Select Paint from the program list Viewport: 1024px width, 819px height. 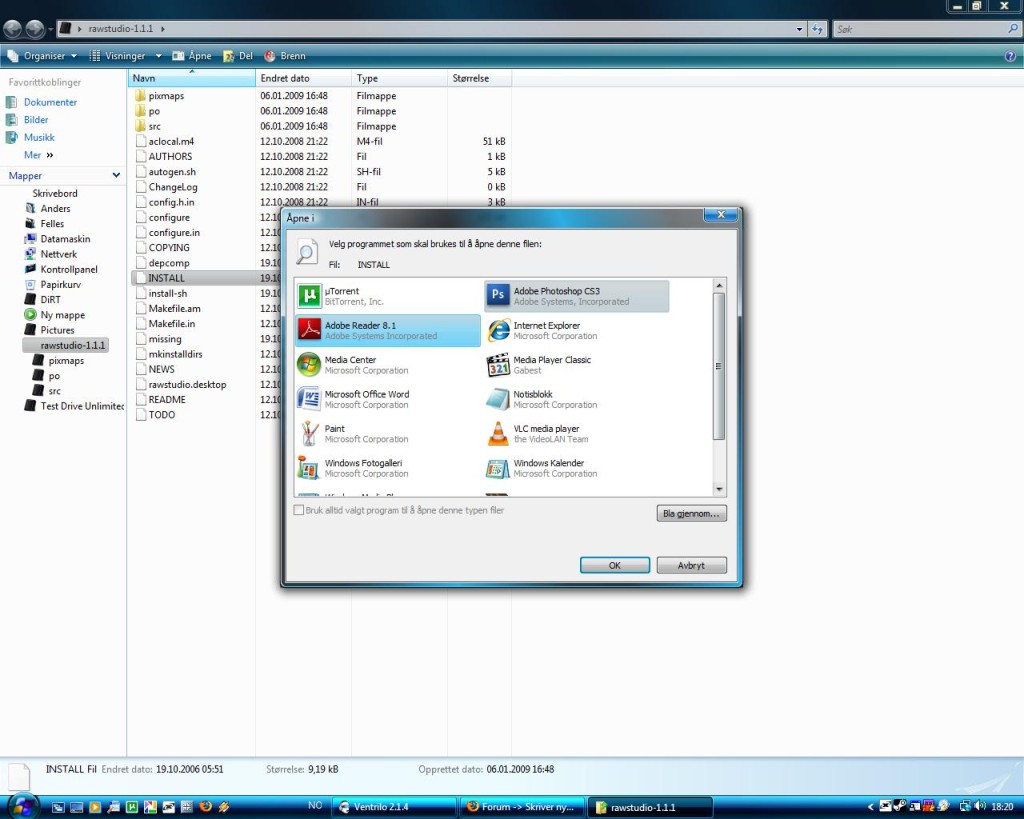click(387, 434)
